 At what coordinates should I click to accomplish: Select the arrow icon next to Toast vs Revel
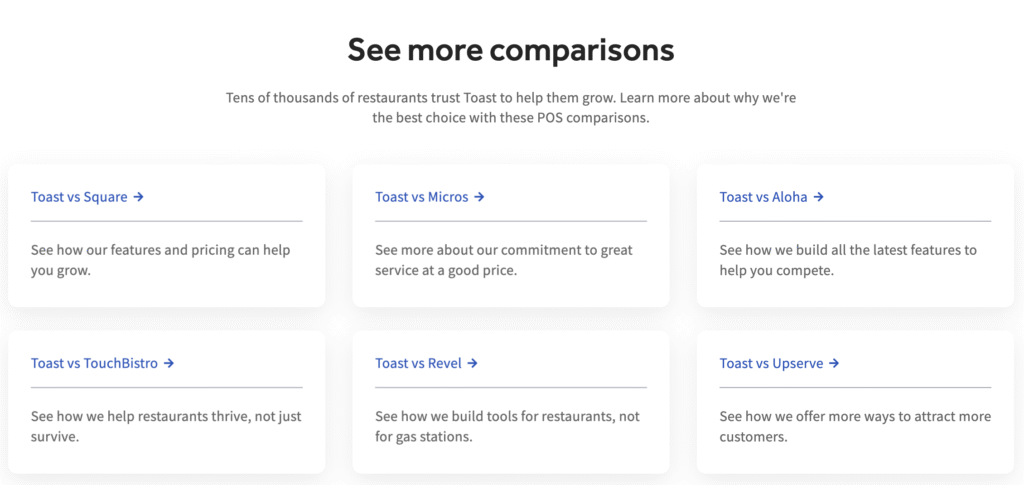473,363
